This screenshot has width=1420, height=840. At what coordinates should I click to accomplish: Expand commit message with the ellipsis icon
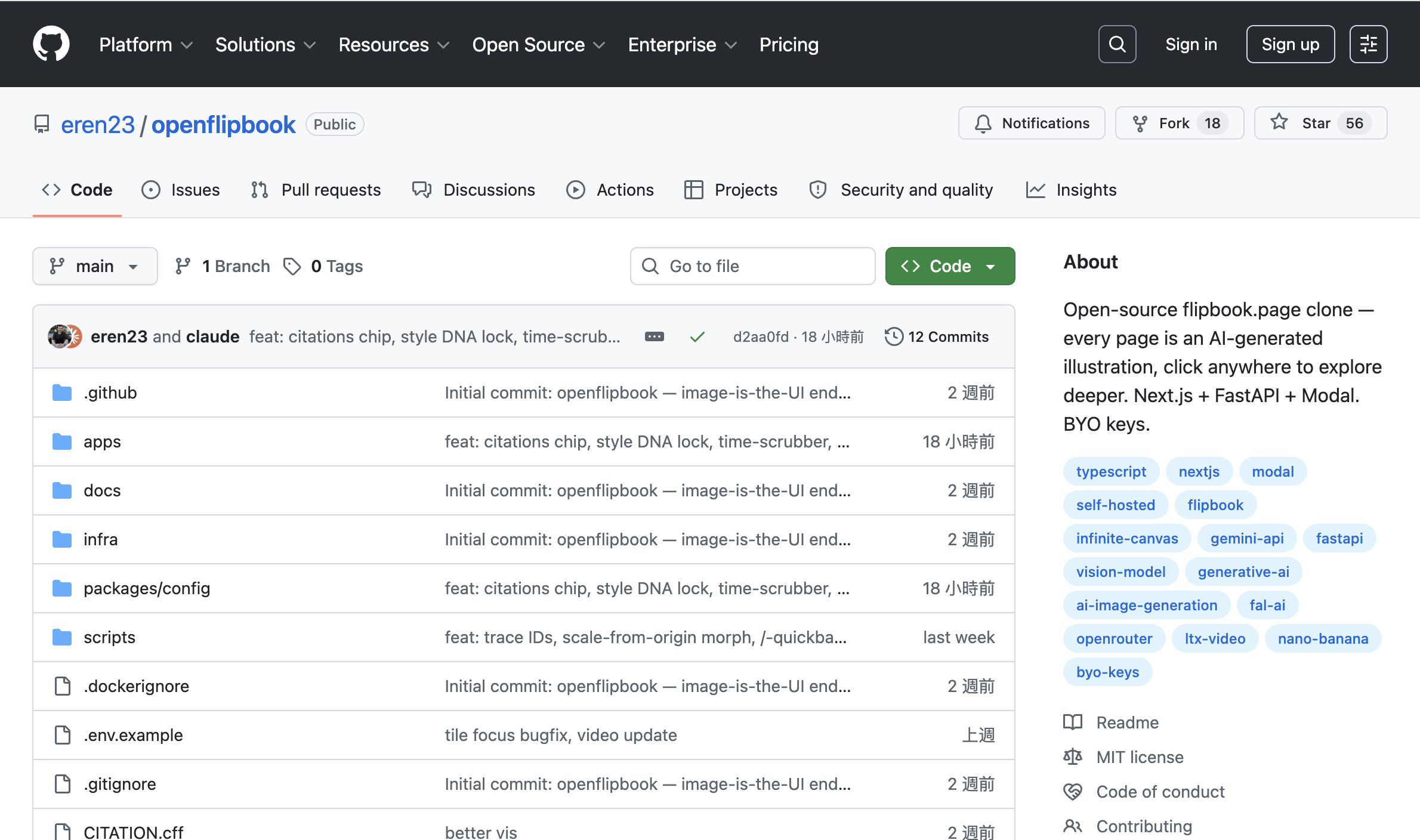pos(654,336)
